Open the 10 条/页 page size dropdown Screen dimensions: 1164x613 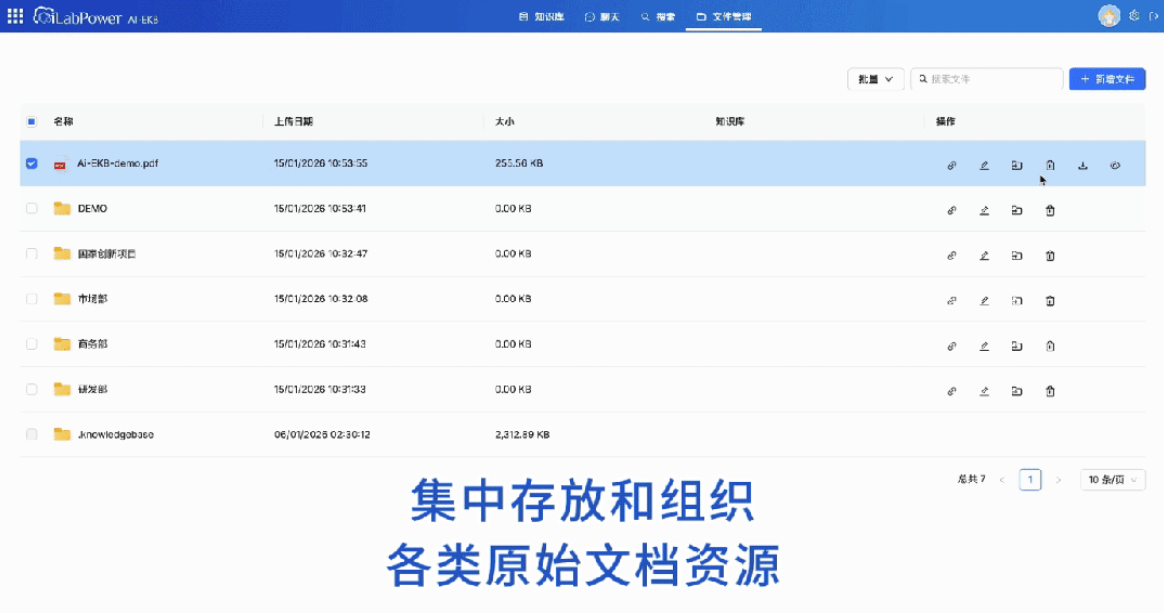click(1113, 480)
